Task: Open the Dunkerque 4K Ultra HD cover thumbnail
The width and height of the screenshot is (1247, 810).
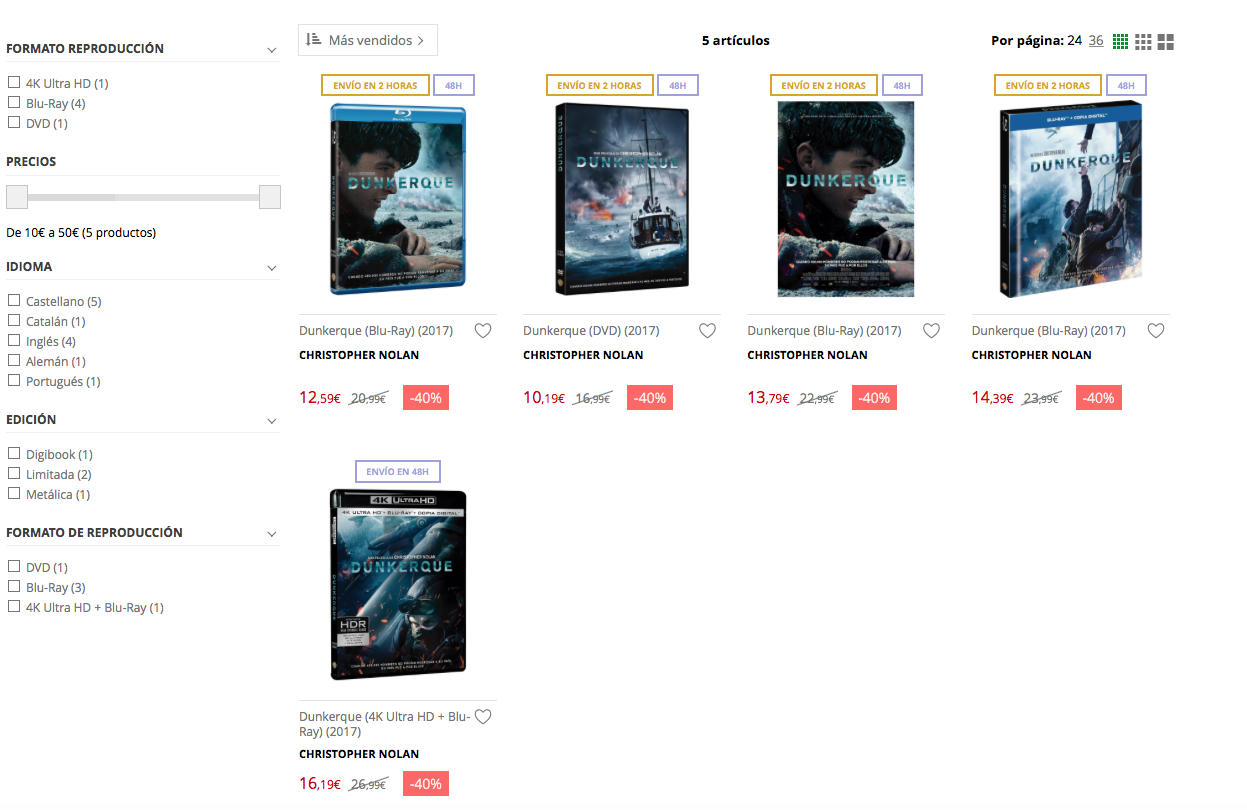Action: coord(398,585)
